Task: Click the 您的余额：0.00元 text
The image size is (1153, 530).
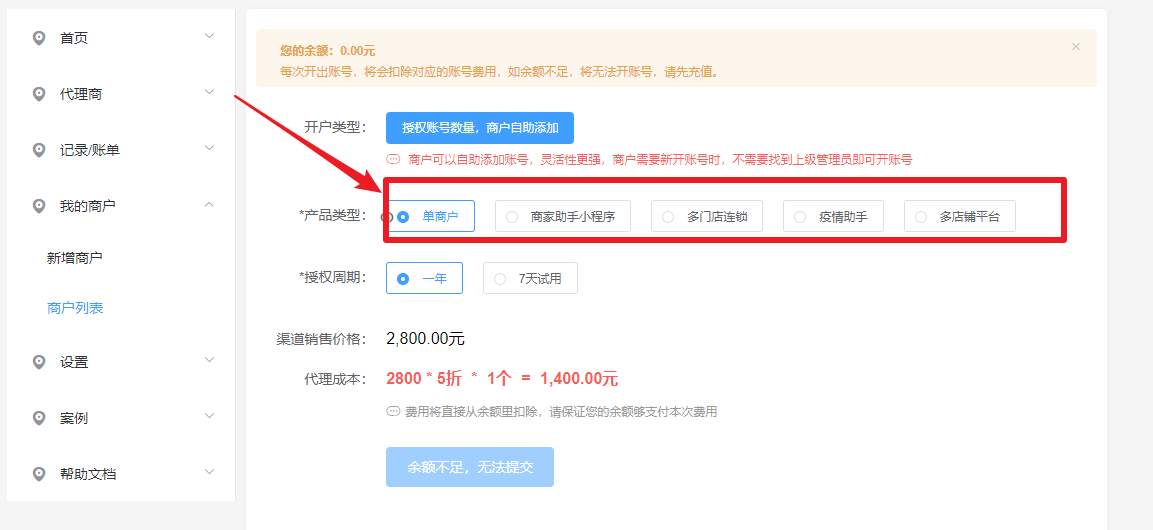Action: (x=328, y=51)
